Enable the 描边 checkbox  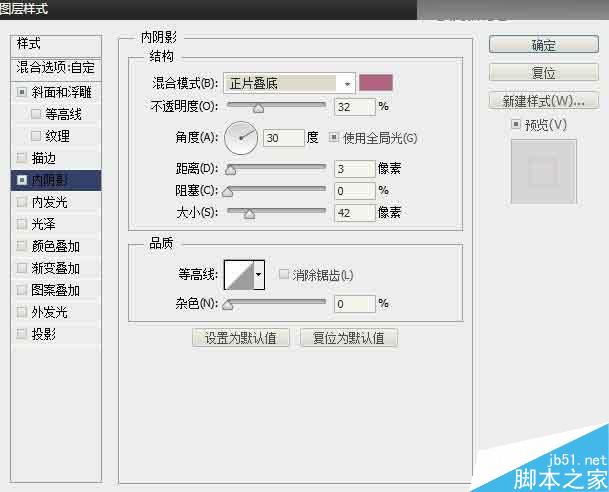coord(22,158)
